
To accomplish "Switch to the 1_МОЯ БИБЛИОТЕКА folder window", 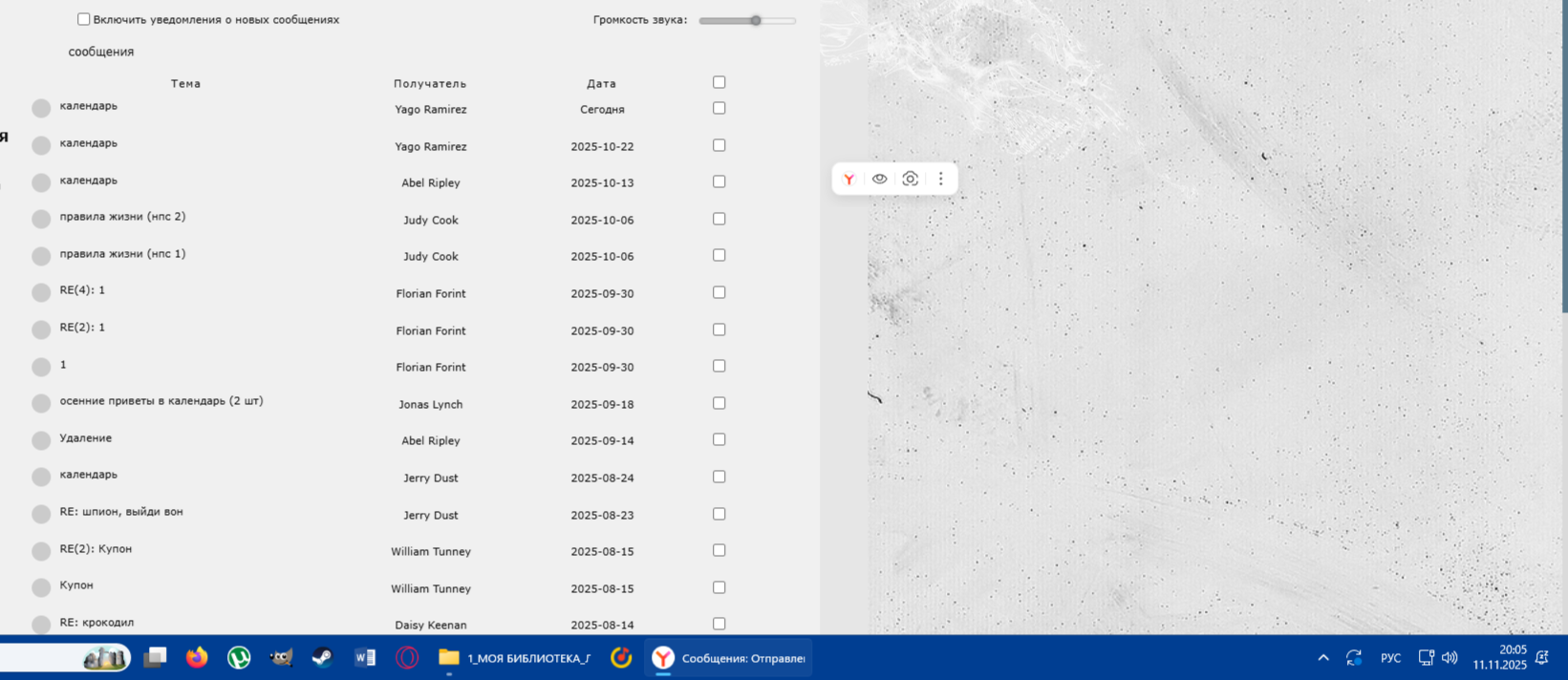I will [x=515, y=657].
